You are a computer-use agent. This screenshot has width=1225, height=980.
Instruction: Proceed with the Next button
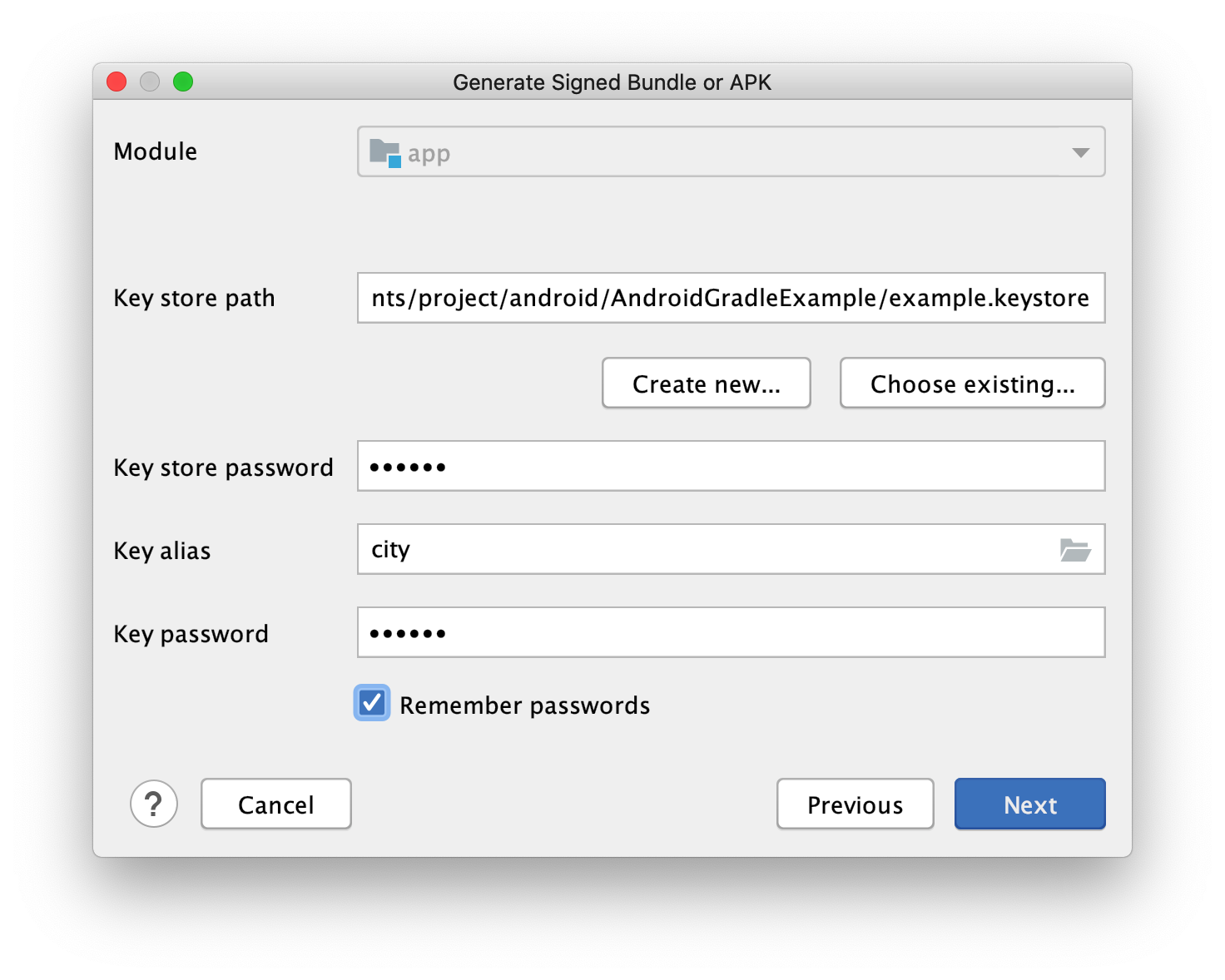coord(1030,804)
